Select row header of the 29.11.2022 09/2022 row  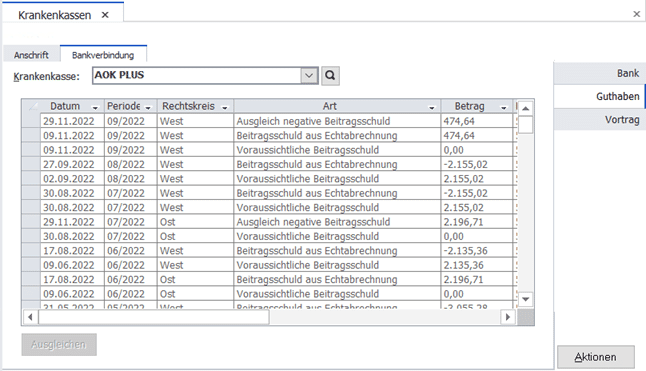pos(31,121)
